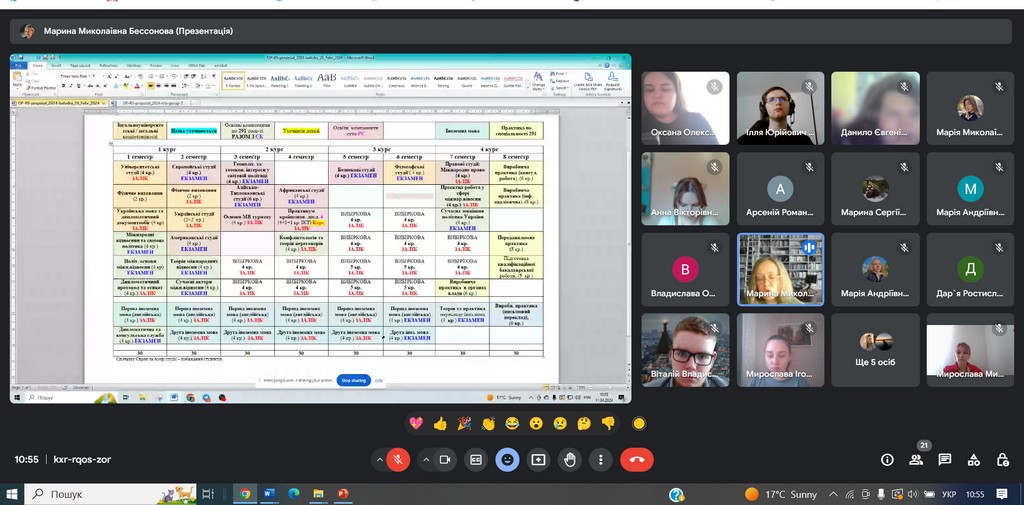Raise your hand in the meeting
Screen dimensions: 1024x505
pos(570,459)
